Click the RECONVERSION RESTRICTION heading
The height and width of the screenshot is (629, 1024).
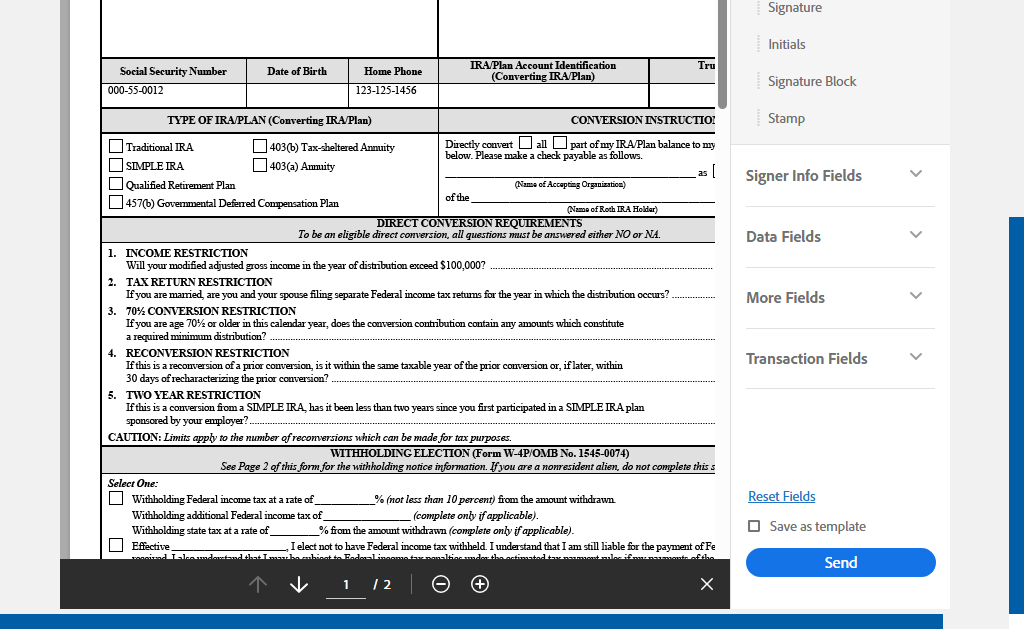pos(208,353)
